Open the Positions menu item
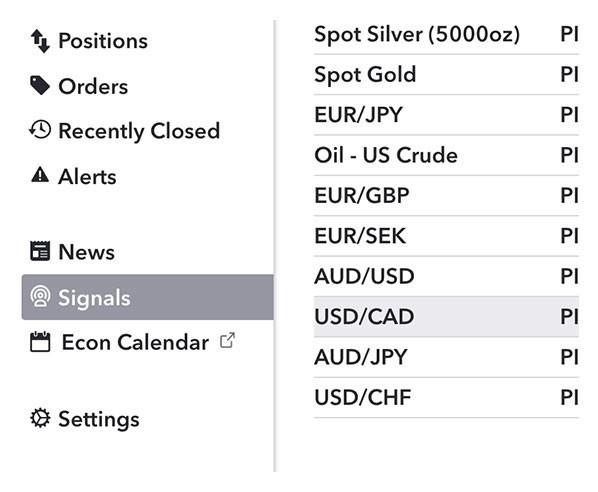This screenshot has width=598, height=492. point(90,41)
